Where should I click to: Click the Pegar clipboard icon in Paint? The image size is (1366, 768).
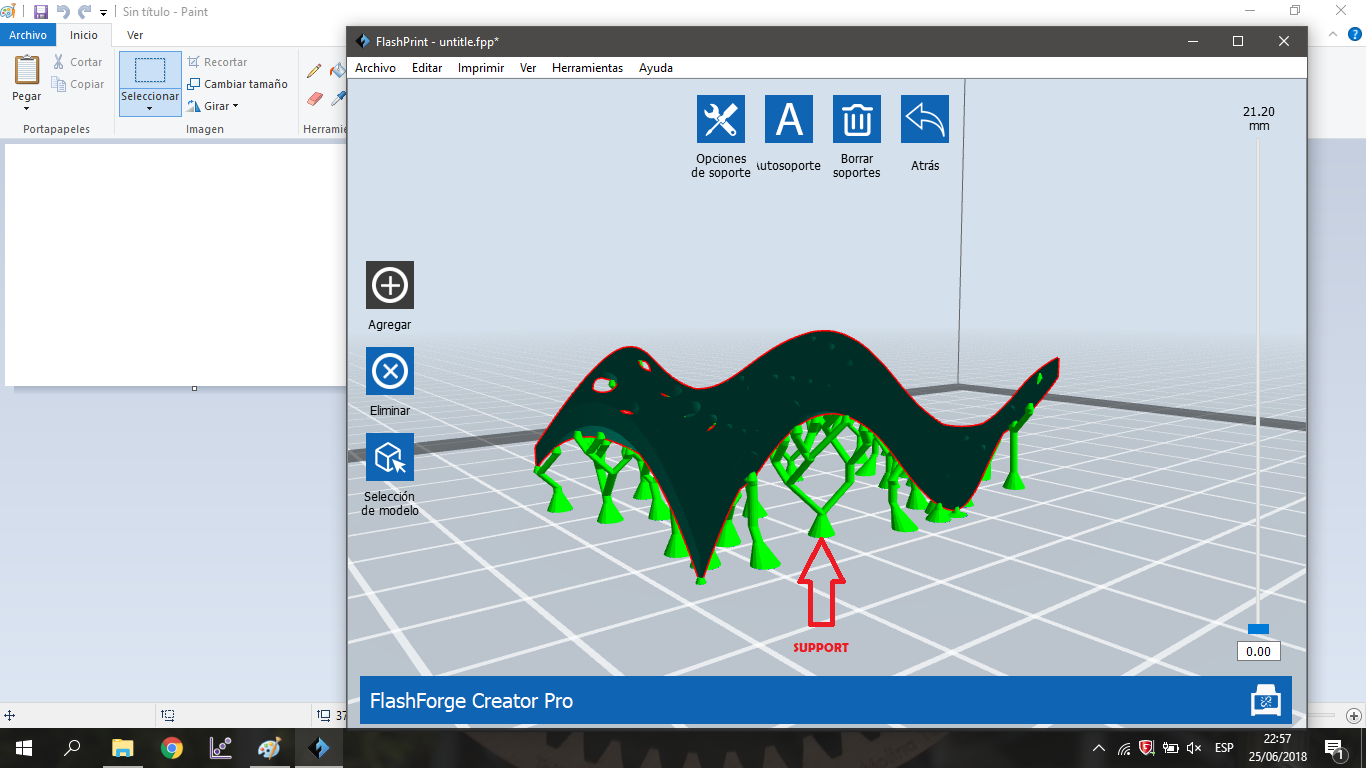(27, 70)
